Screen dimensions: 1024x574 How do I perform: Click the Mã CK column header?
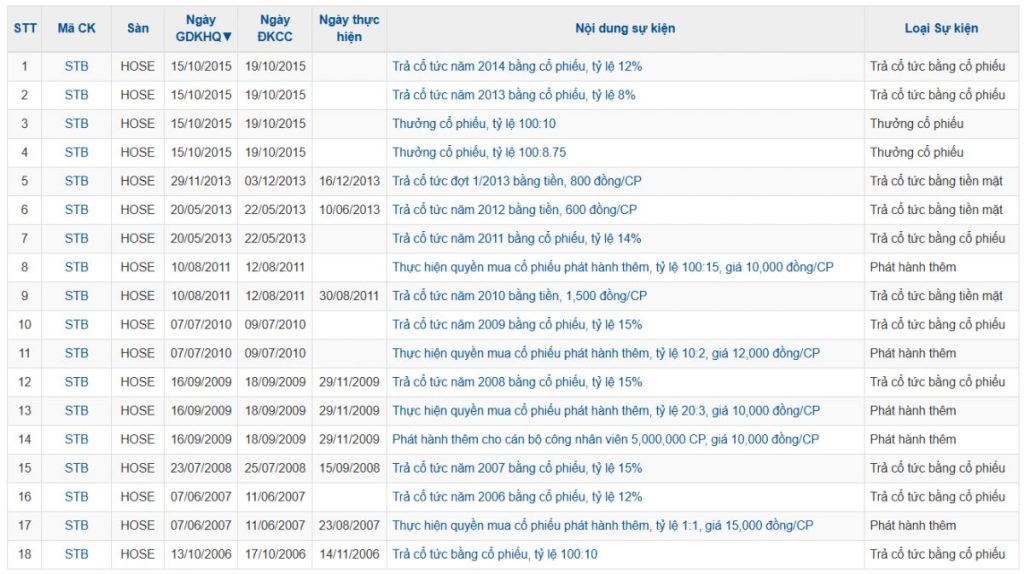click(x=76, y=29)
